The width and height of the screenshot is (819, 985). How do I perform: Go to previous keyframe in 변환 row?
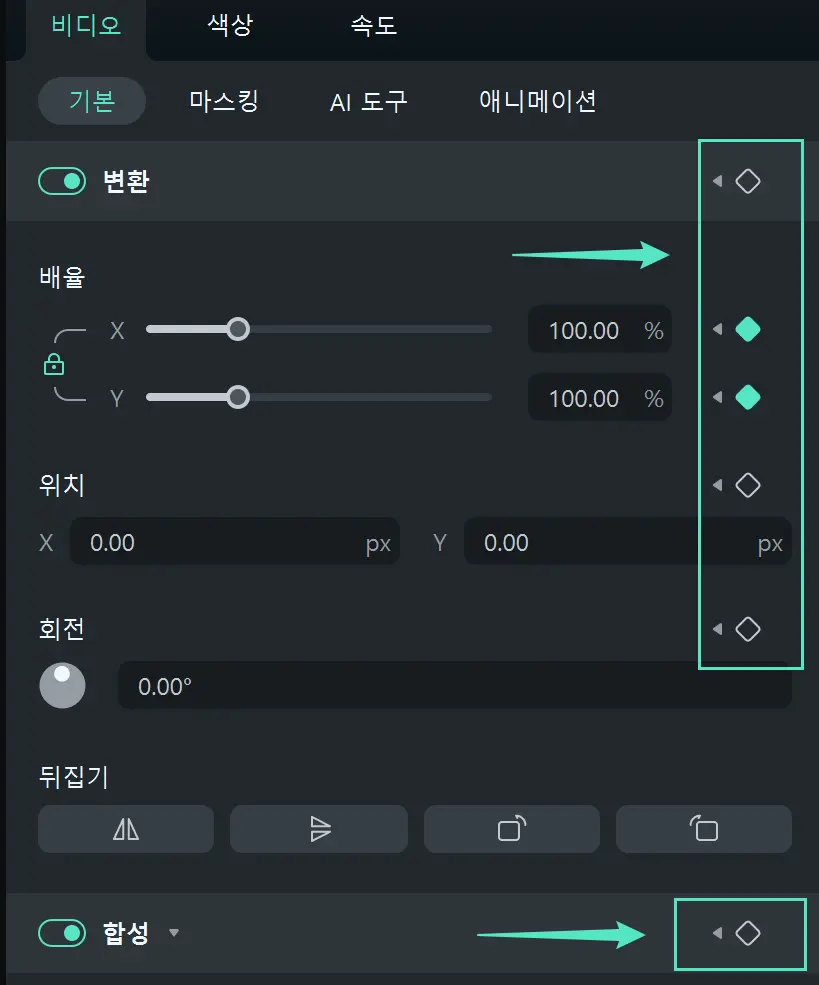tap(717, 181)
